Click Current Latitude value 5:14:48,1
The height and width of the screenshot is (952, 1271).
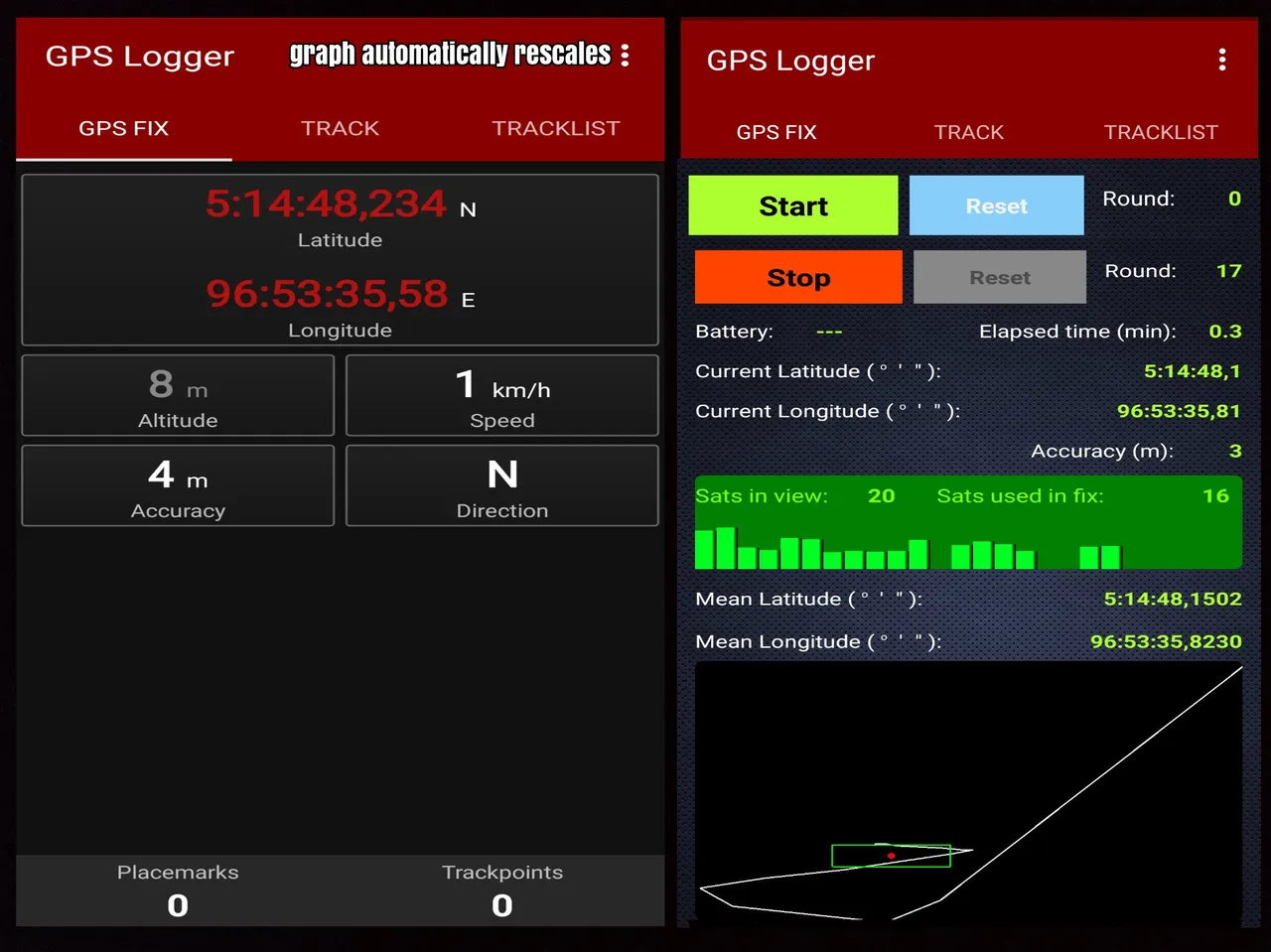(x=1193, y=371)
